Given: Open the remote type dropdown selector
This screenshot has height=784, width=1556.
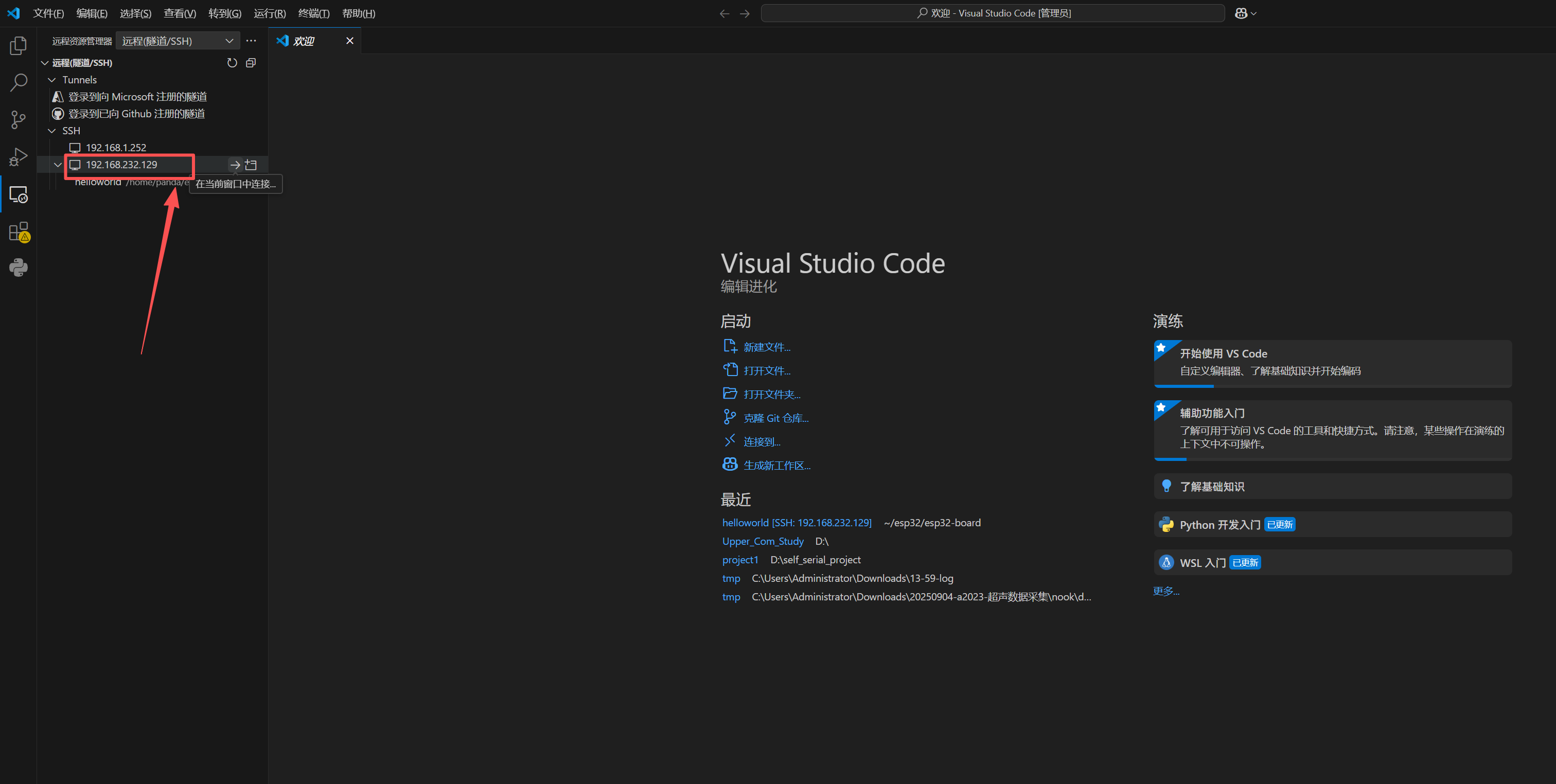Looking at the screenshot, I should click(178, 41).
